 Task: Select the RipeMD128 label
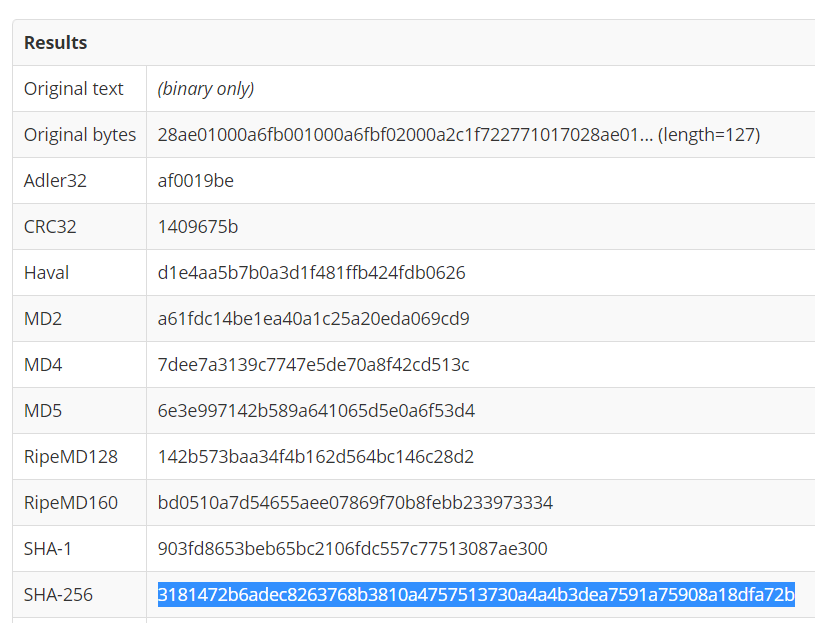(x=71, y=457)
